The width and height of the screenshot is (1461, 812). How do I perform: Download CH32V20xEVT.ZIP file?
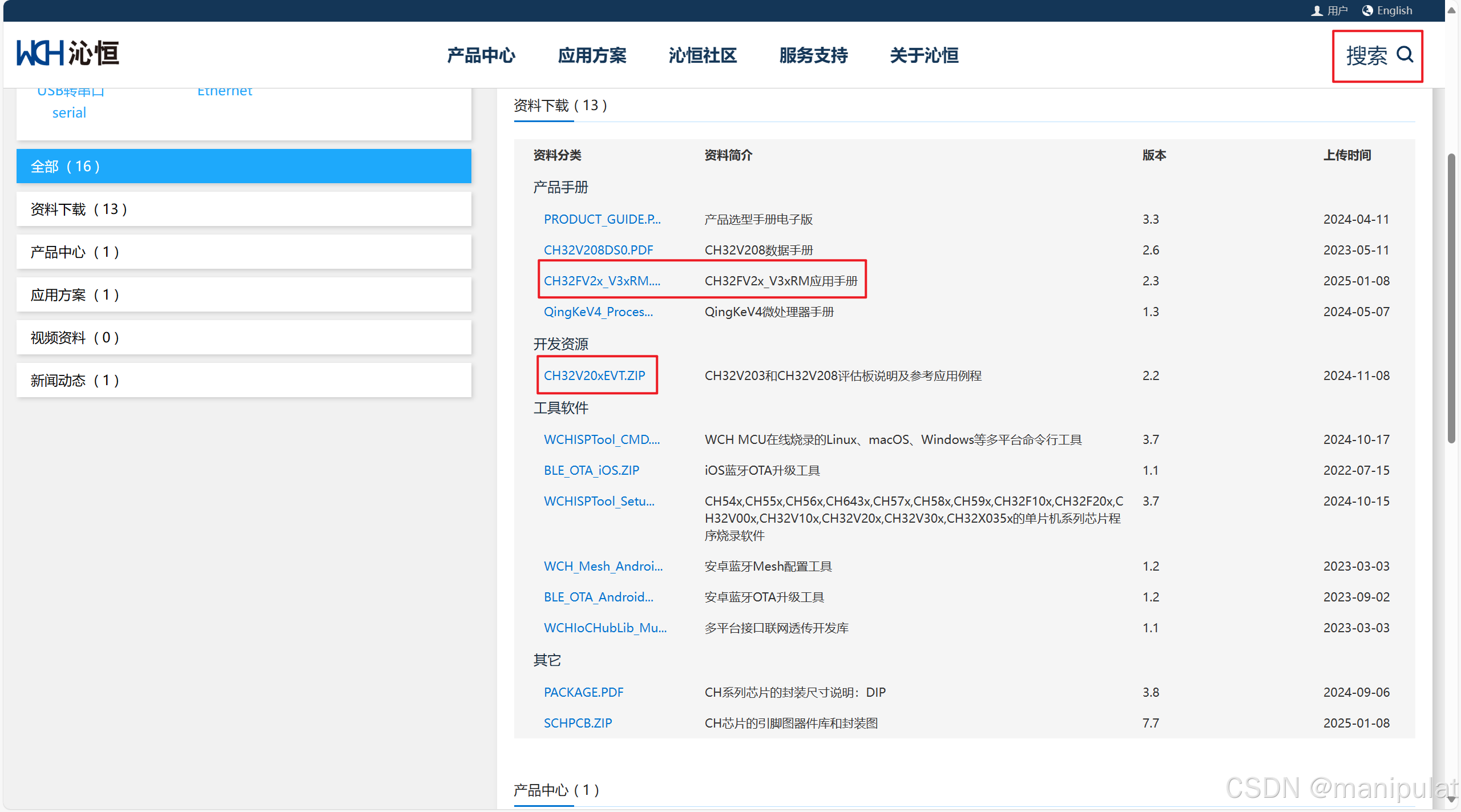[x=594, y=375]
